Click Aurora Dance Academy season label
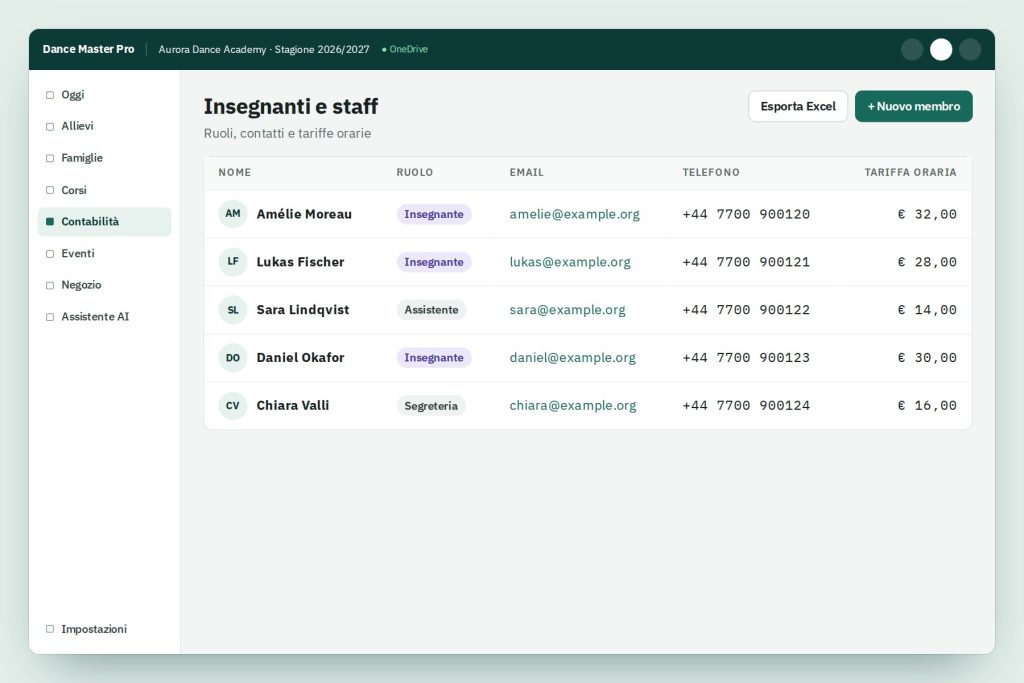Screen dimensions: 1024x683 click(x=264, y=50)
